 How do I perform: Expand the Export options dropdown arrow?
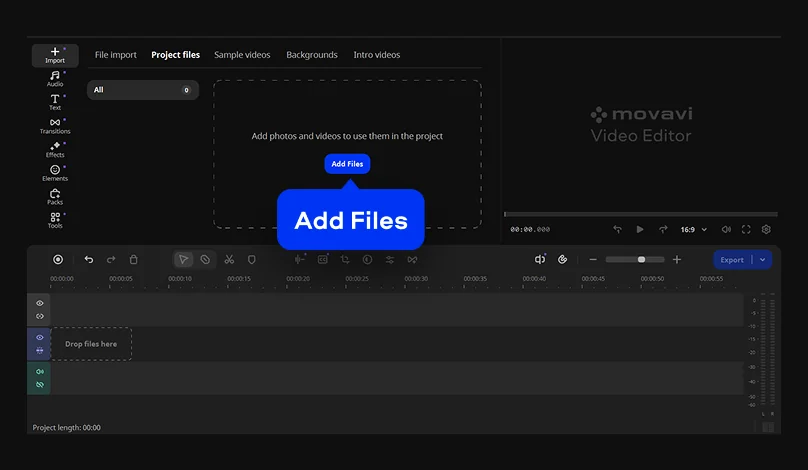[x=763, y=259]
